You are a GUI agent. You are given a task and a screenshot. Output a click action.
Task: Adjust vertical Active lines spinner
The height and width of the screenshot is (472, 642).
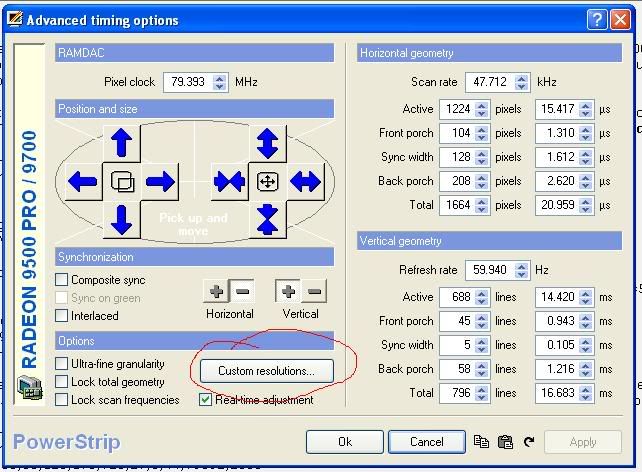[482, 297]
